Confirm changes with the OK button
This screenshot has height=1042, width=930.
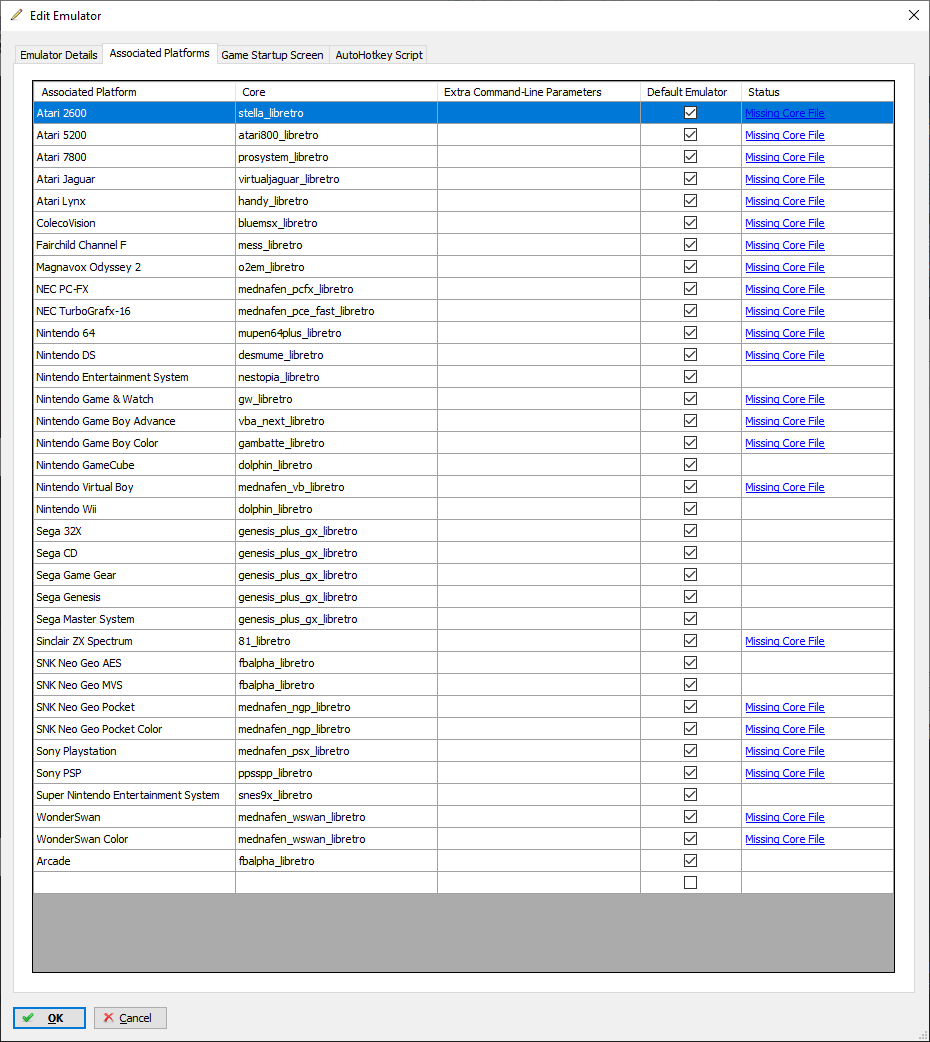49,1017
